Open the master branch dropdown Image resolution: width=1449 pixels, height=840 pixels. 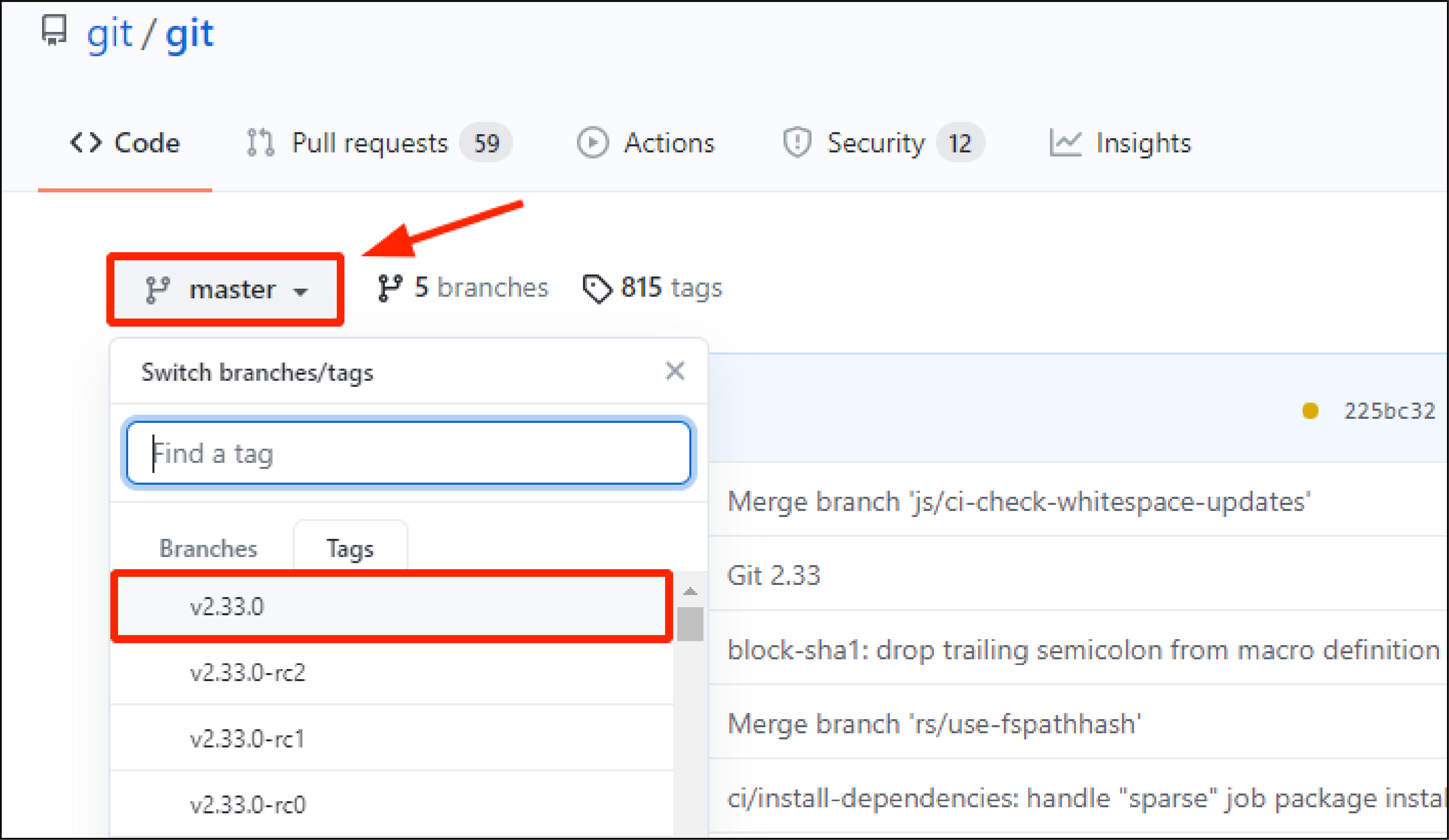[226, 289]
